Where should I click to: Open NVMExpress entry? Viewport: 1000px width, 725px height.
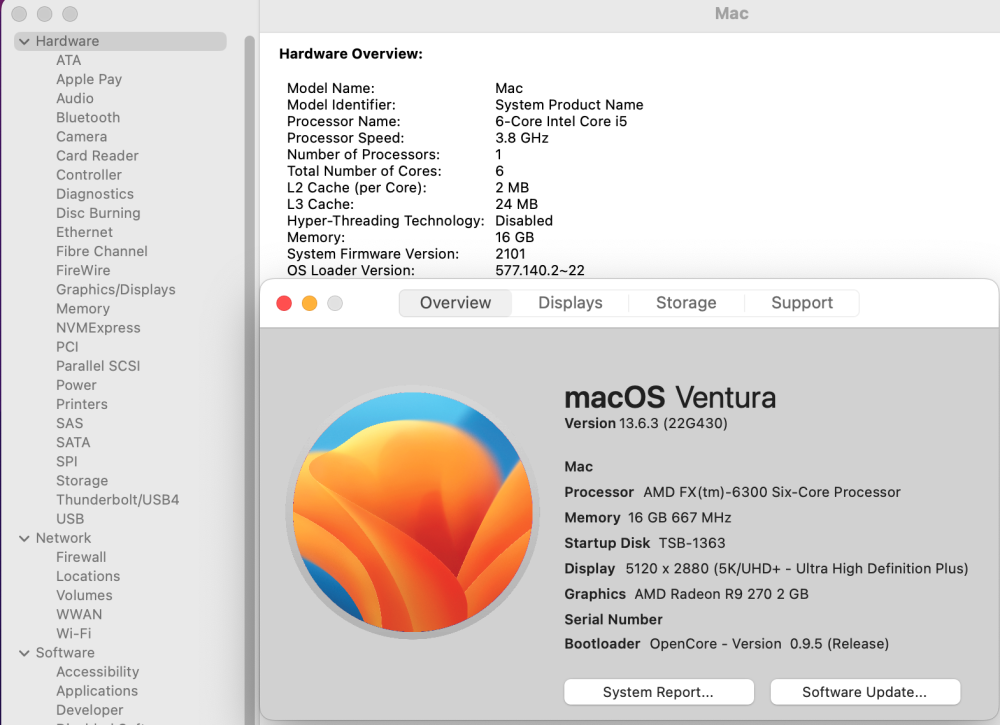[98, 328]
